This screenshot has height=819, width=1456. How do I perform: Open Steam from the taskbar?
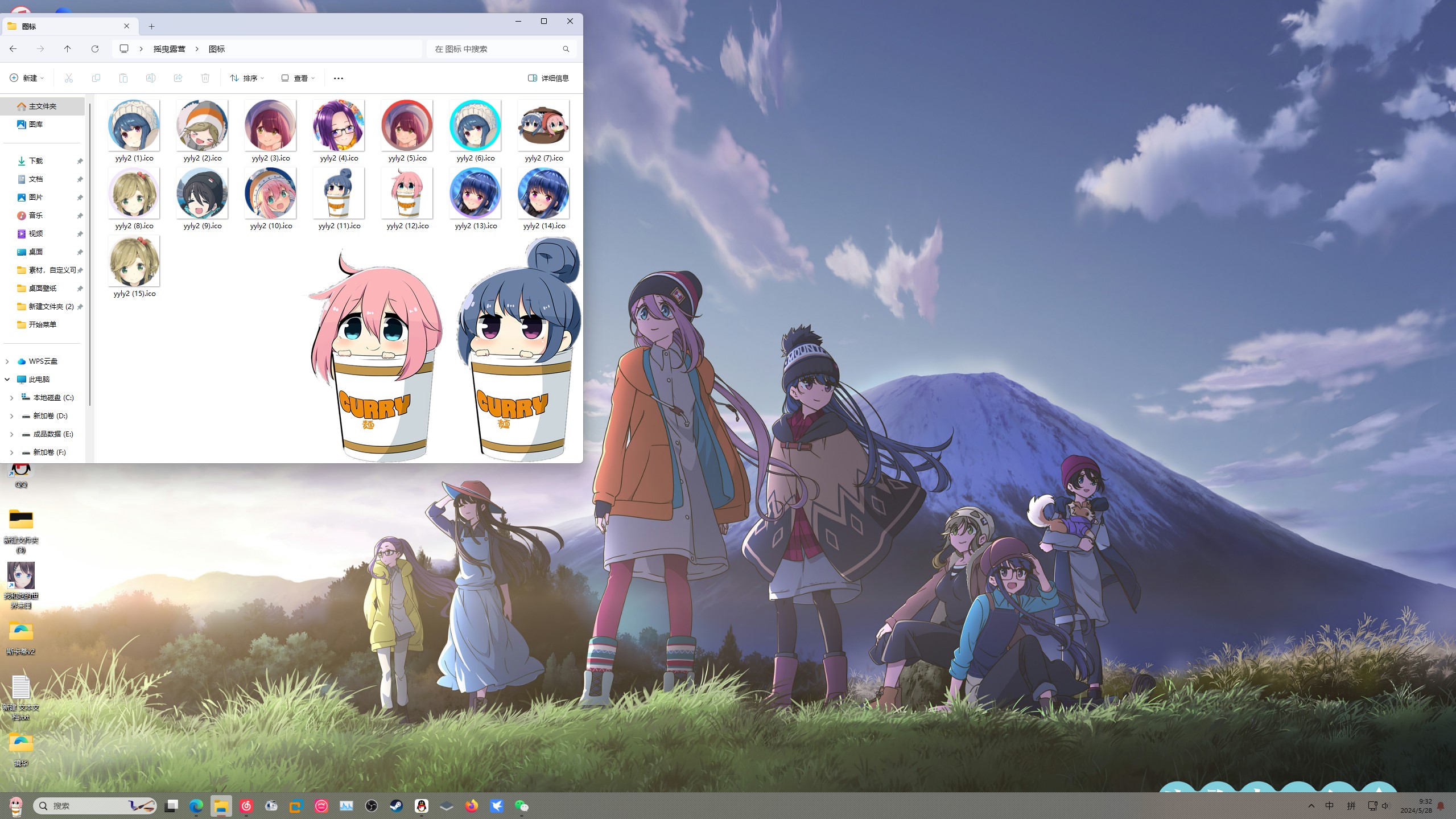[396, 806]
